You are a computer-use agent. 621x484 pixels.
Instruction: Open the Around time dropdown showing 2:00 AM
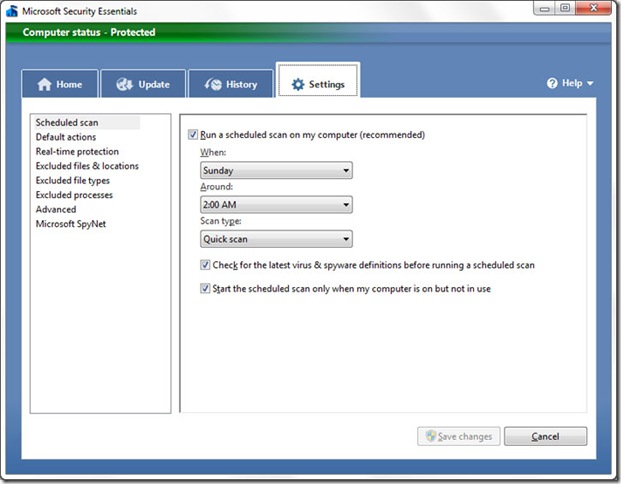pos(276,205)
